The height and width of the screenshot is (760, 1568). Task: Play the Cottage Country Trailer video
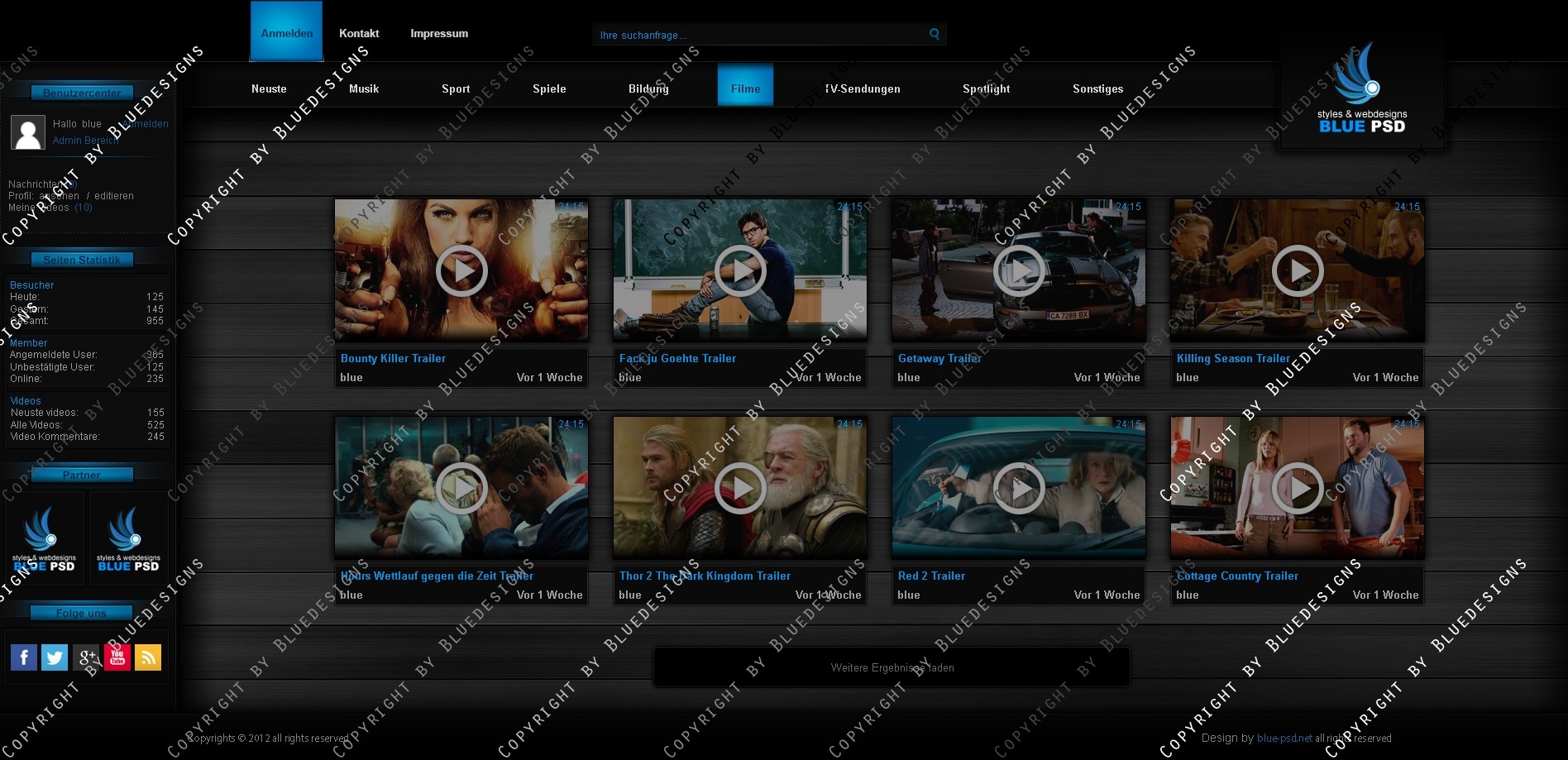pyautogui.click(x=1298, y=488)
